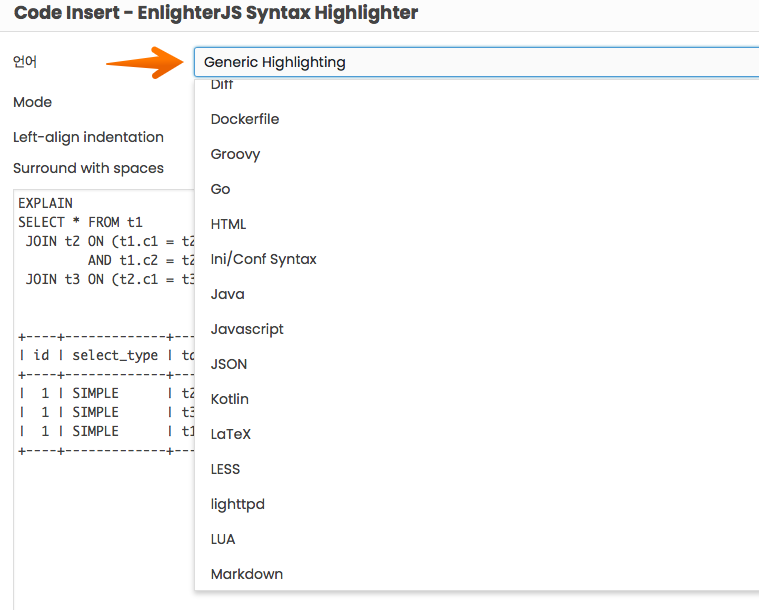Pick Go as highlighting language
This screenshot has height=610, width=759.
[477, 189]
